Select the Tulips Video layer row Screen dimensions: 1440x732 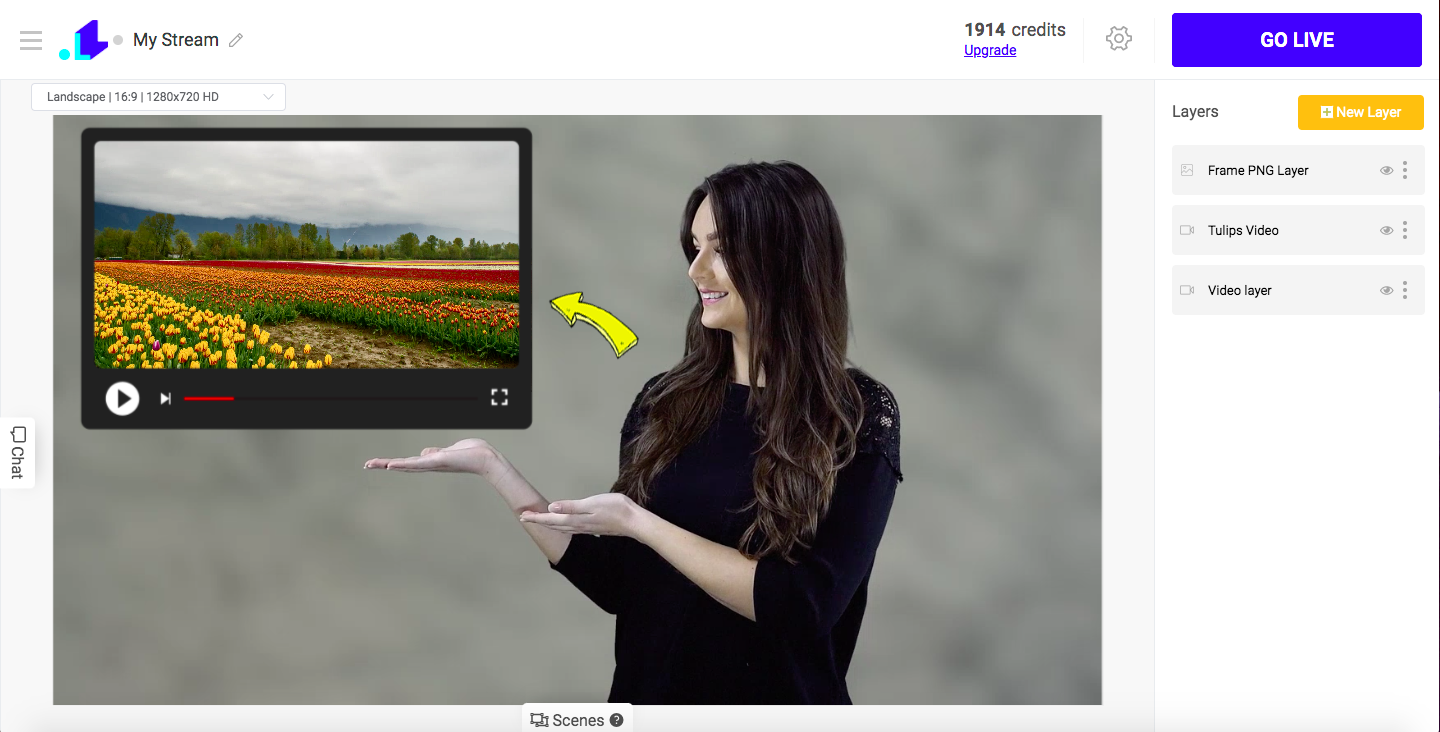click(x=1298, y=230)
